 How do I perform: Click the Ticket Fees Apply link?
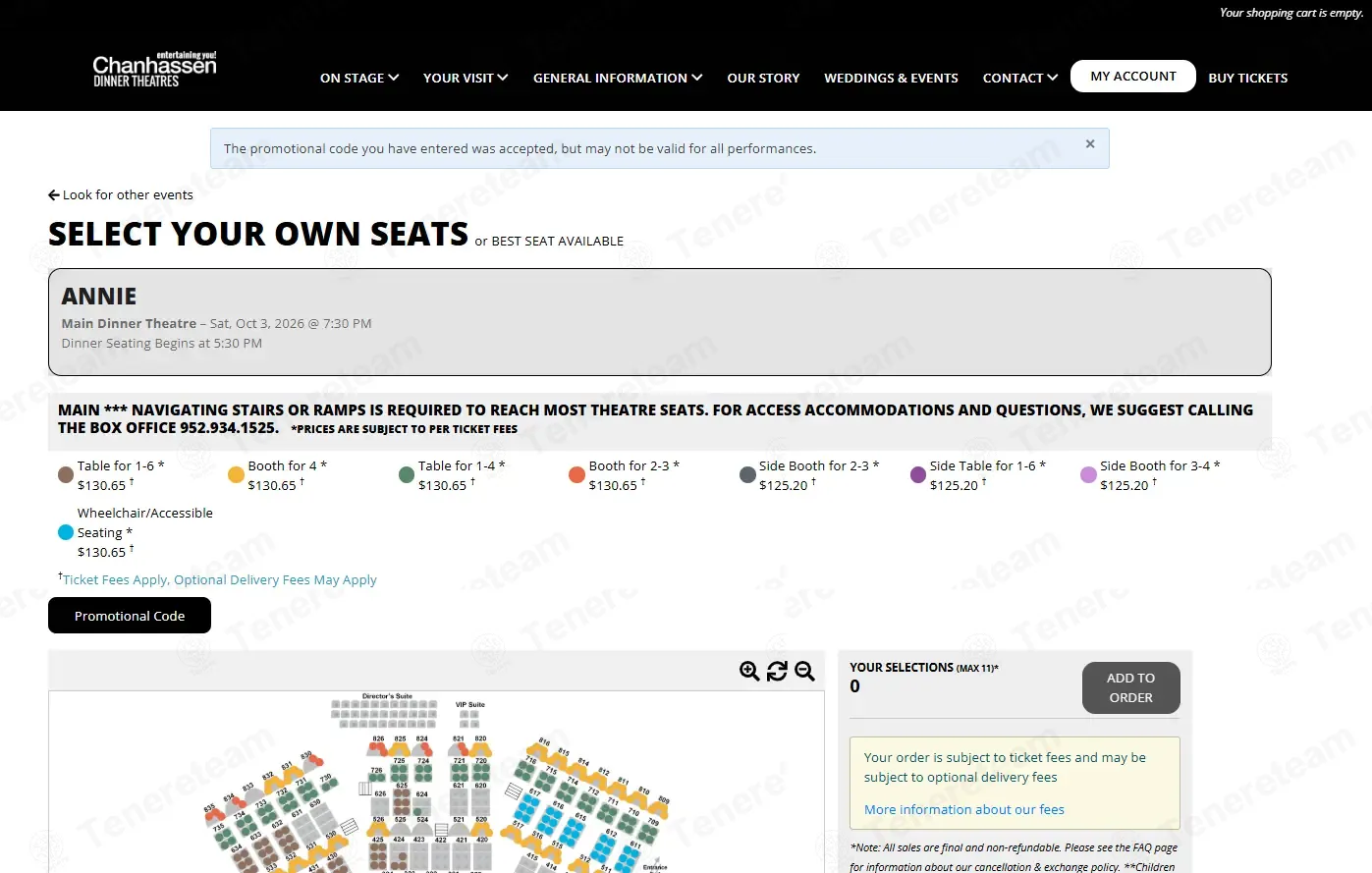[x=219, y=580]
